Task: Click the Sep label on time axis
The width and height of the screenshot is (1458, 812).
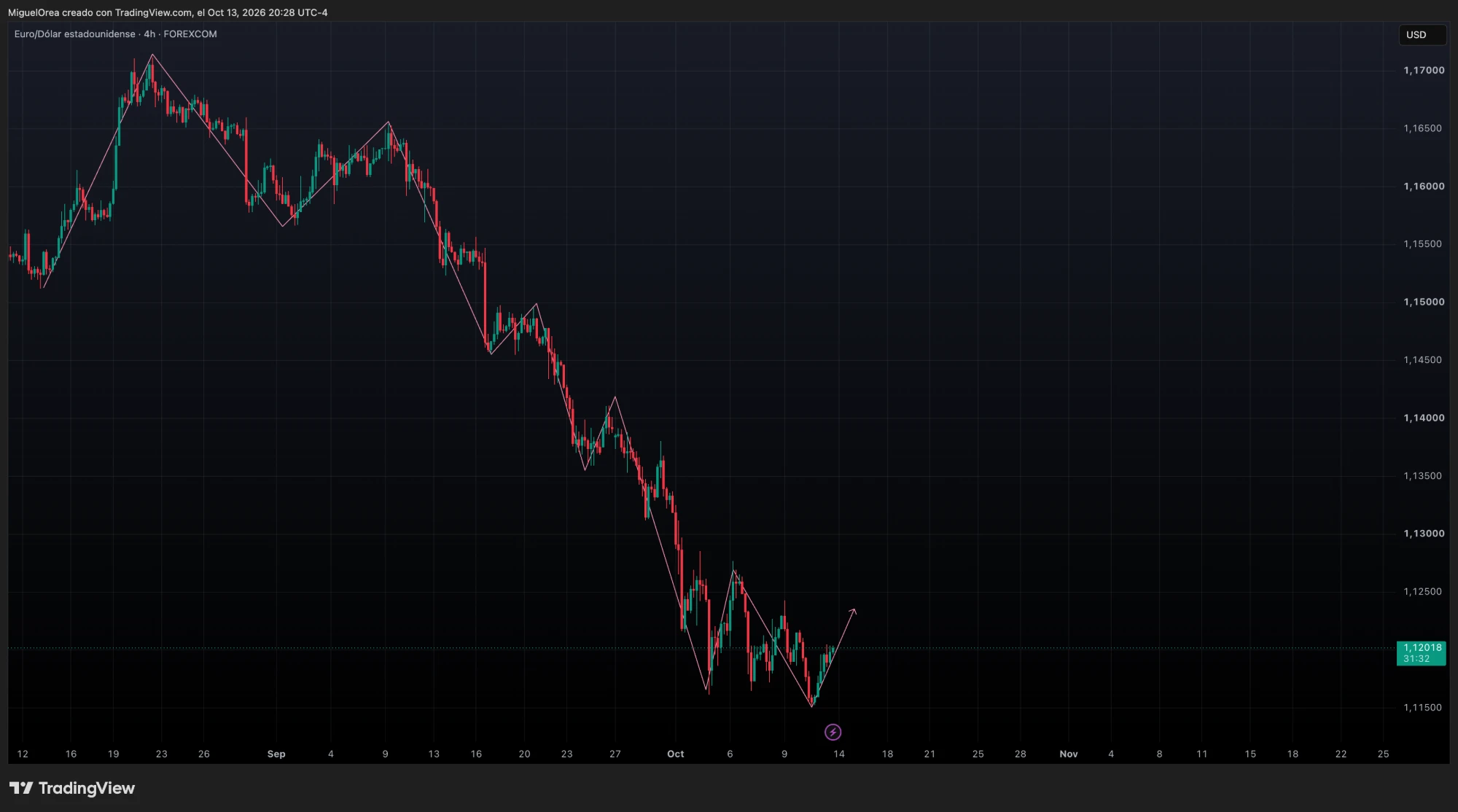Action: pyautogui.click(x=276, y=754)
